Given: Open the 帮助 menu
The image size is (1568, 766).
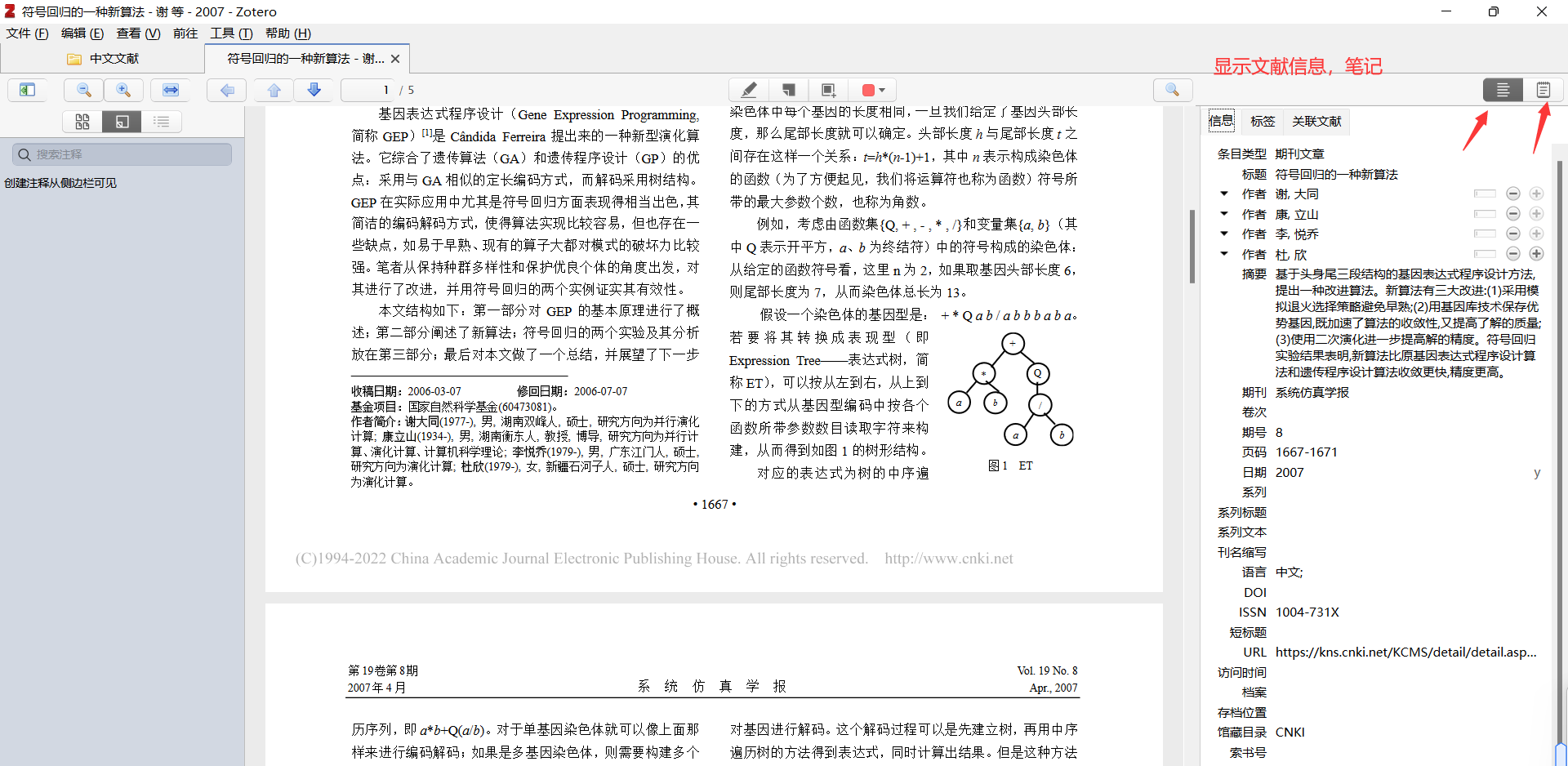Looking at the screenshot, I should click(287, 33).
